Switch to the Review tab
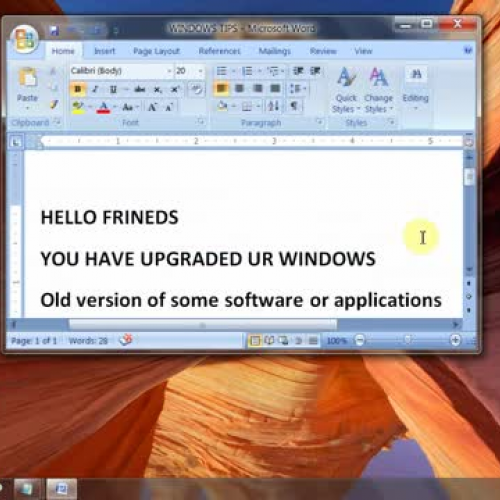 click(x=323, y=51)
